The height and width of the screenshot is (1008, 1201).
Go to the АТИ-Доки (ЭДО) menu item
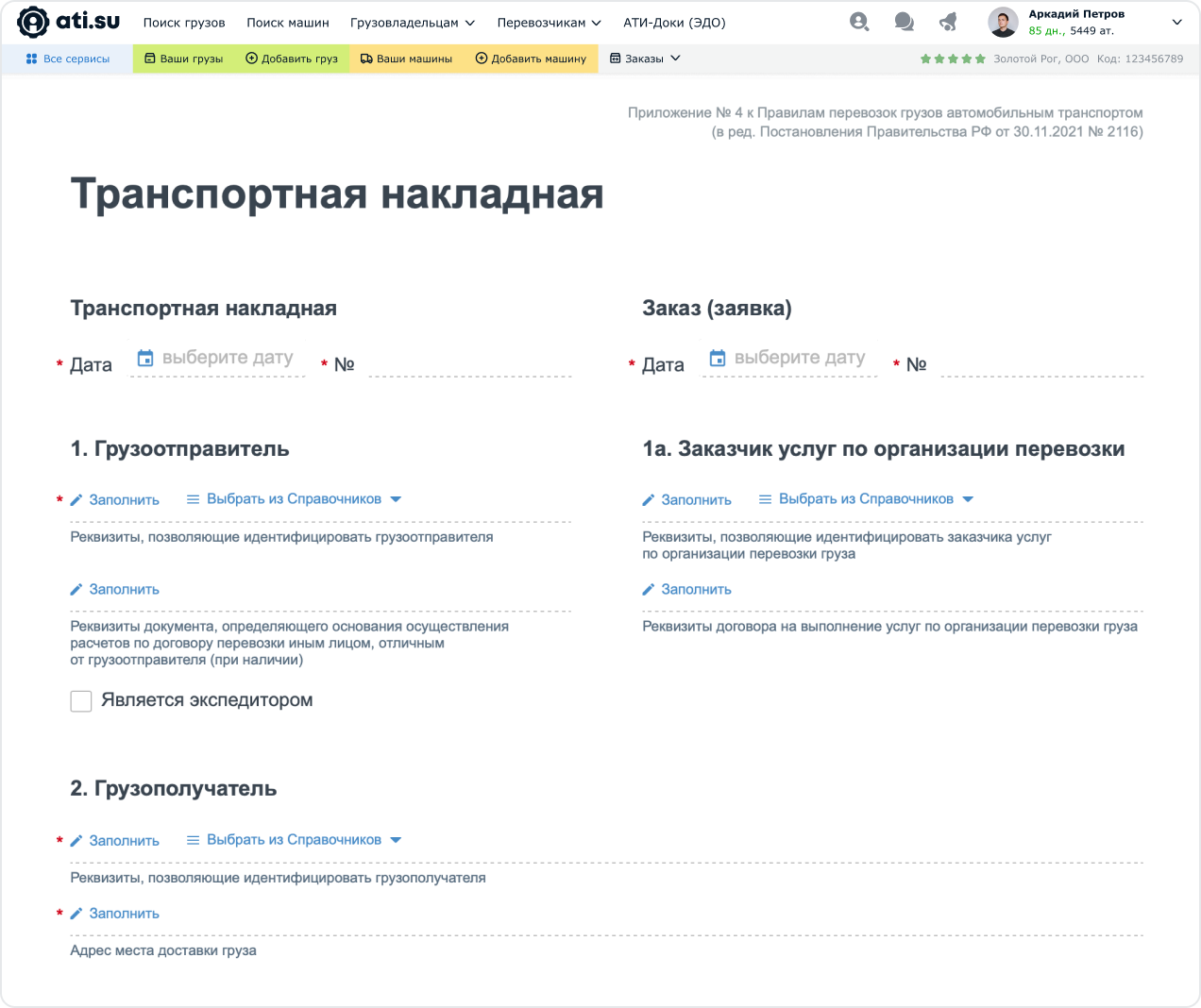(x=674, y=23)
